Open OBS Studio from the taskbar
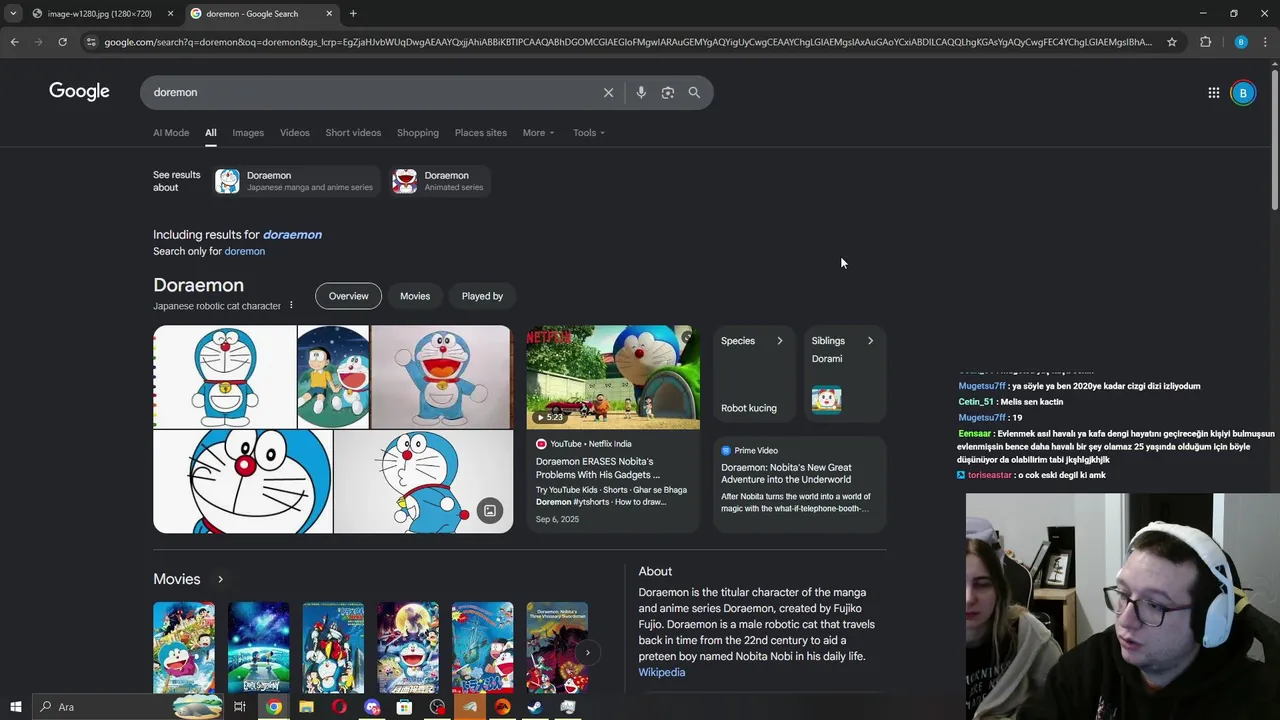 [x=437, y=707]
